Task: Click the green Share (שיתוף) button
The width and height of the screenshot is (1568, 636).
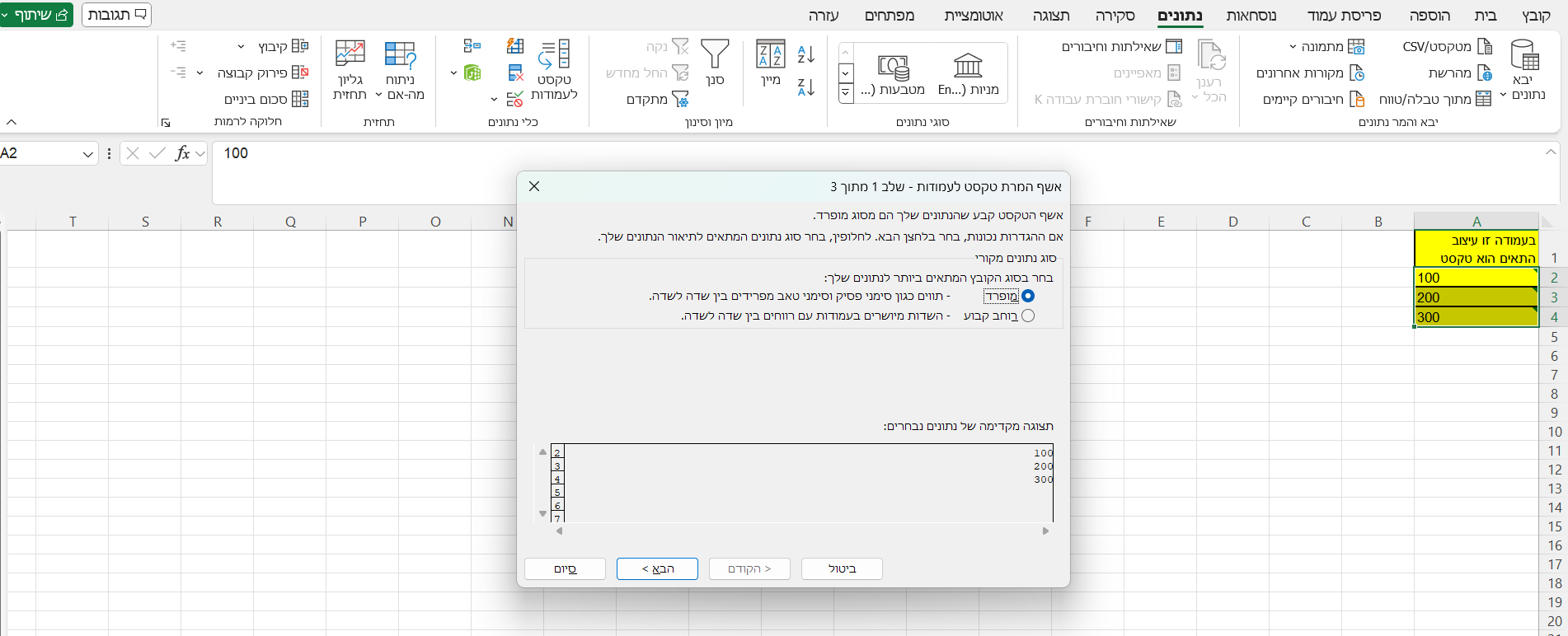Action: click(x=36, y=15)
